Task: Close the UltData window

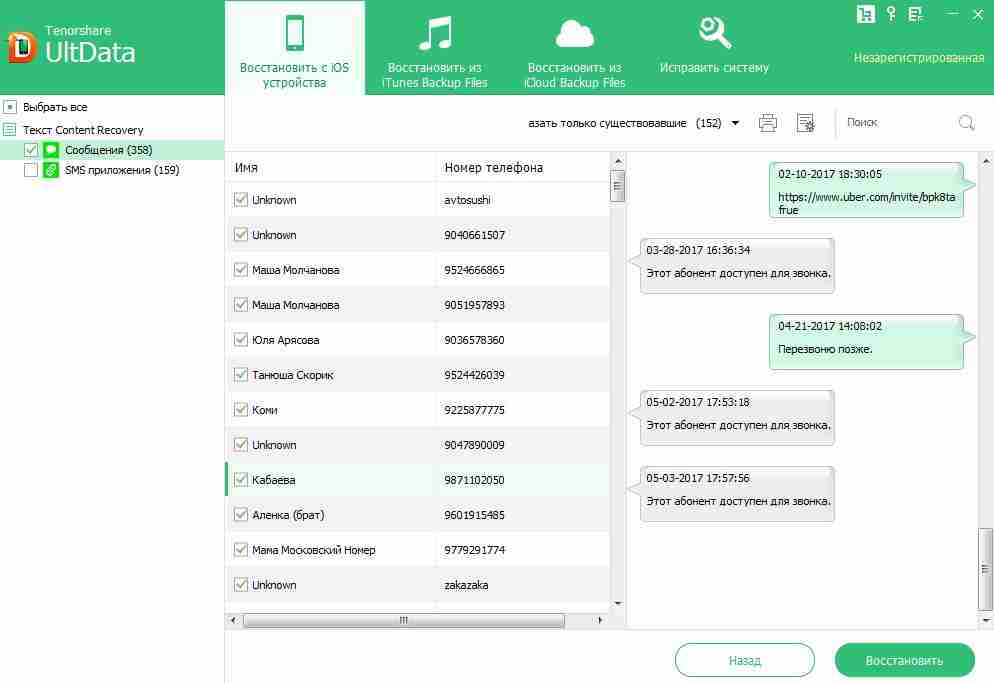Action: (x=978, y=14)
